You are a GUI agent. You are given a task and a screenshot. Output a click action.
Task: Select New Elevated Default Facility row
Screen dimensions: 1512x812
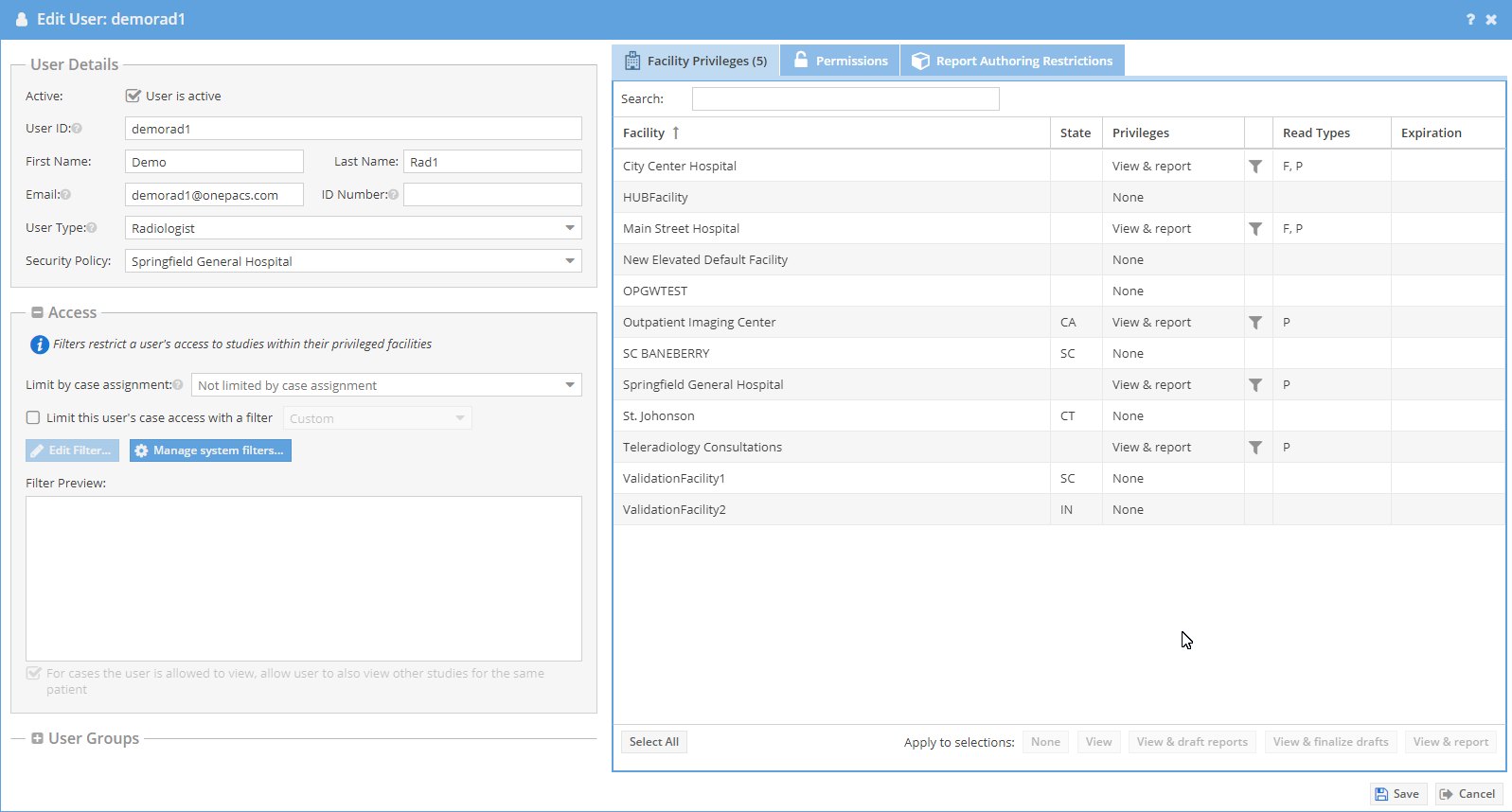[x=1058, y=260]
